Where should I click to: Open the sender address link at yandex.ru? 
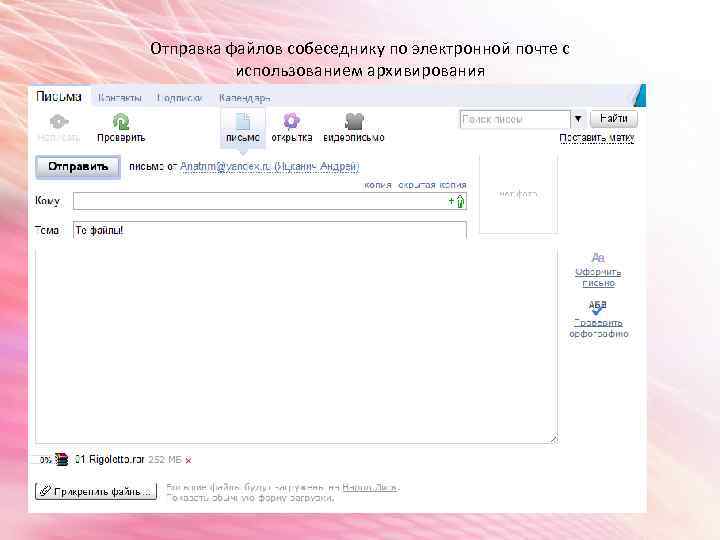pos(270,166)
